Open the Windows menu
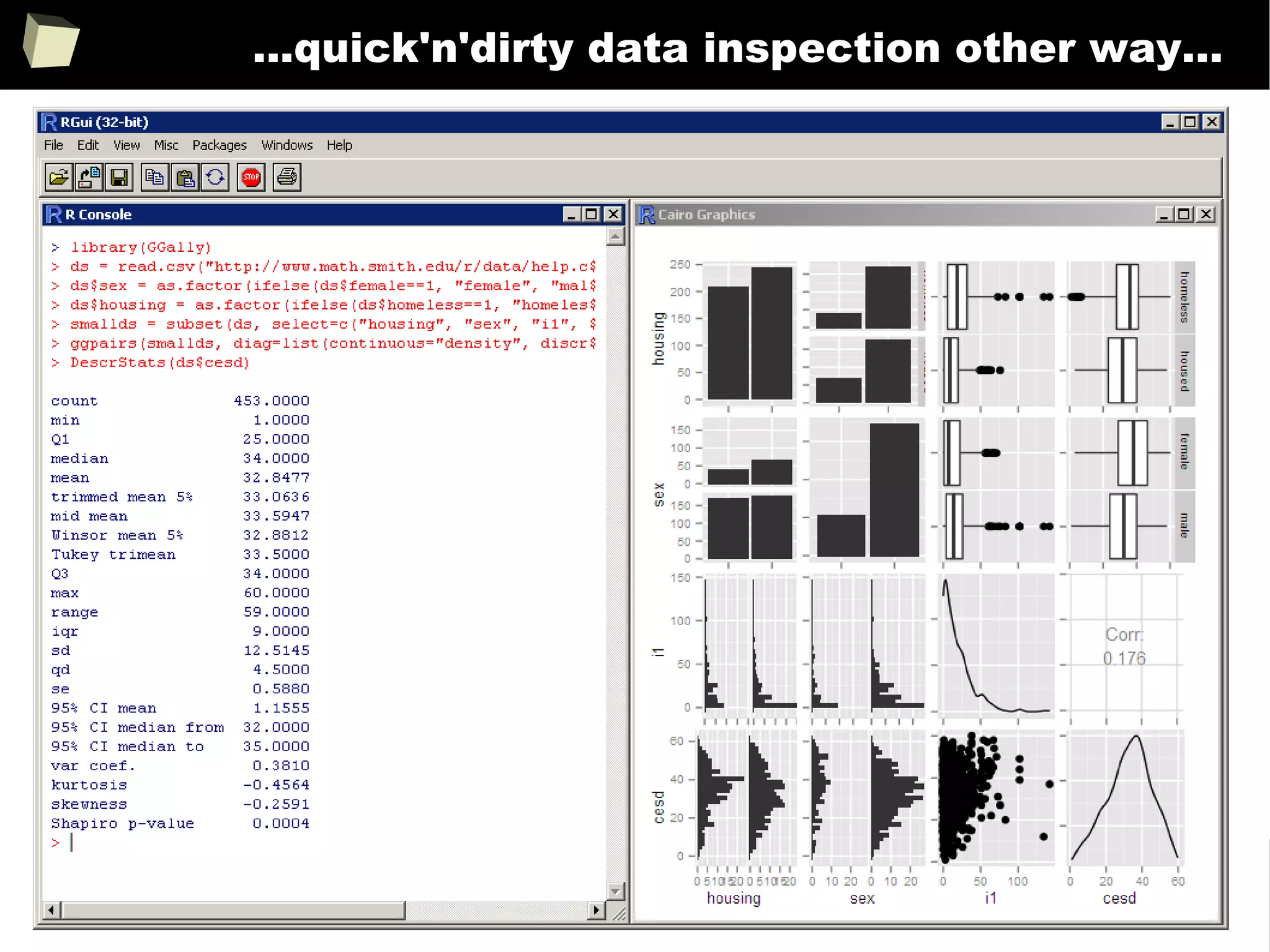The width and height of the screenshot is (1270, 952). click(287, 145)
